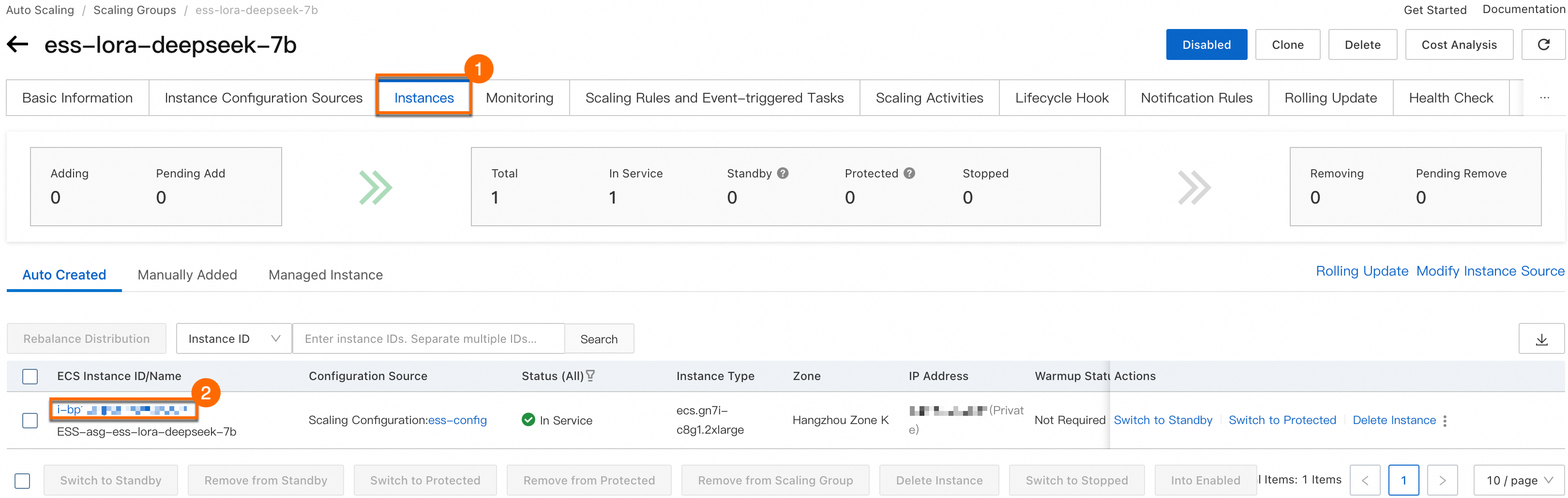The image size is (1568, 498).
Task: Open the ess-config scaling configuration link
Action: coord(457,420)
